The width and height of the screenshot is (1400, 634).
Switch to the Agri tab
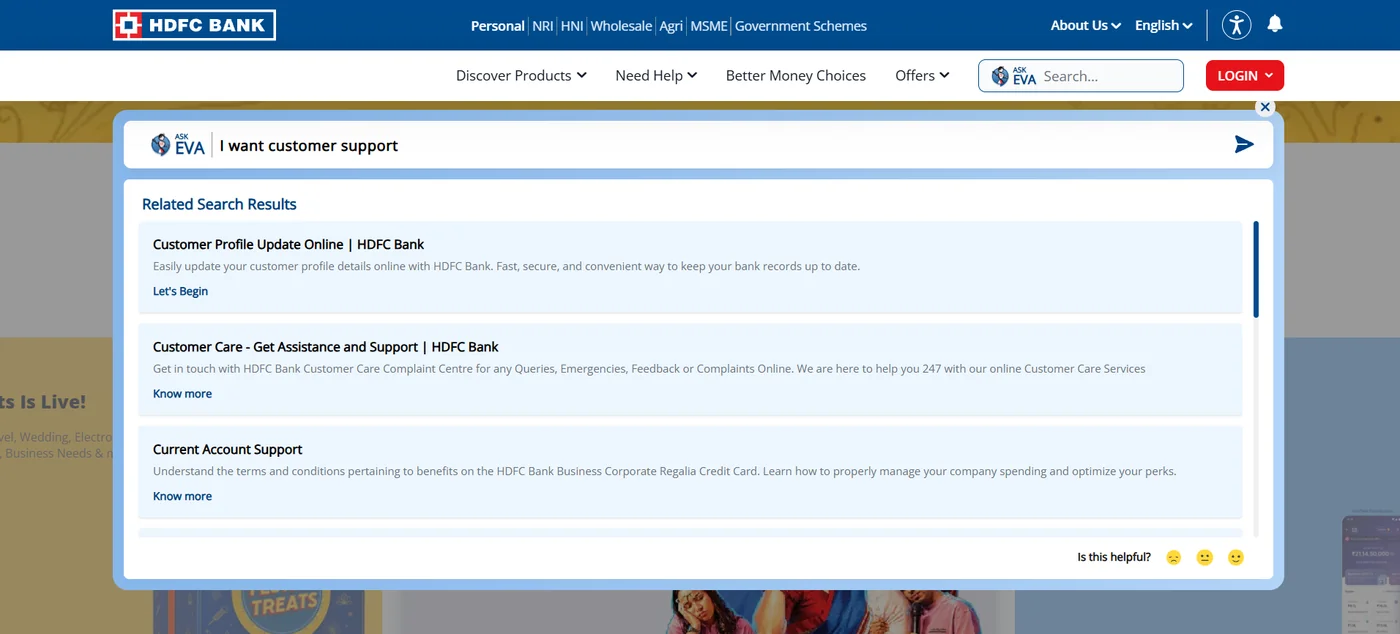pos(671,26)
